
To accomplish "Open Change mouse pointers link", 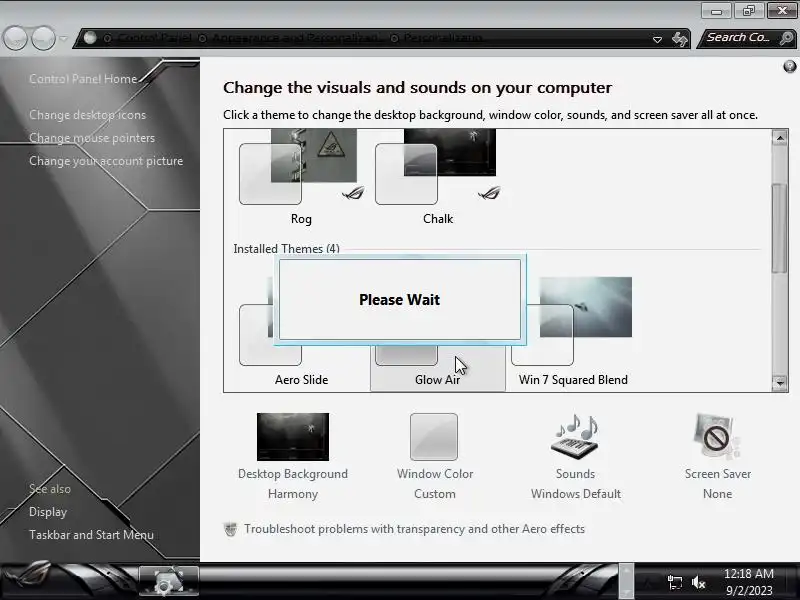I will [92, 138].
